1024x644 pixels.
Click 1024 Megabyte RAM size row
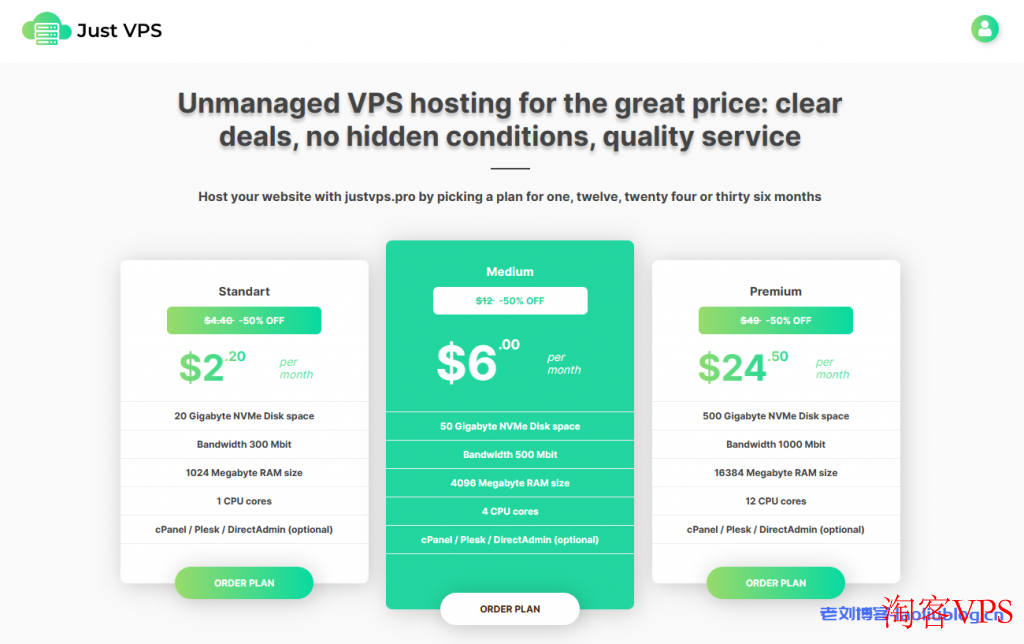coord(244,473)
